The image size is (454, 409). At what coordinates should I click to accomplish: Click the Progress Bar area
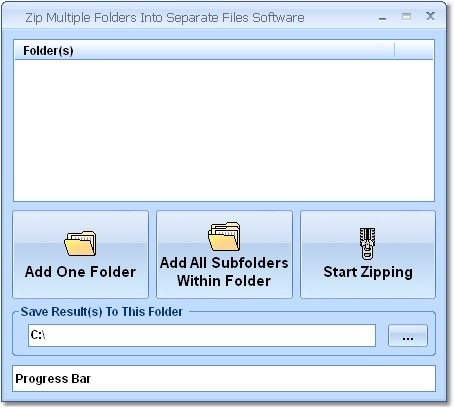[x=224, y=379]
